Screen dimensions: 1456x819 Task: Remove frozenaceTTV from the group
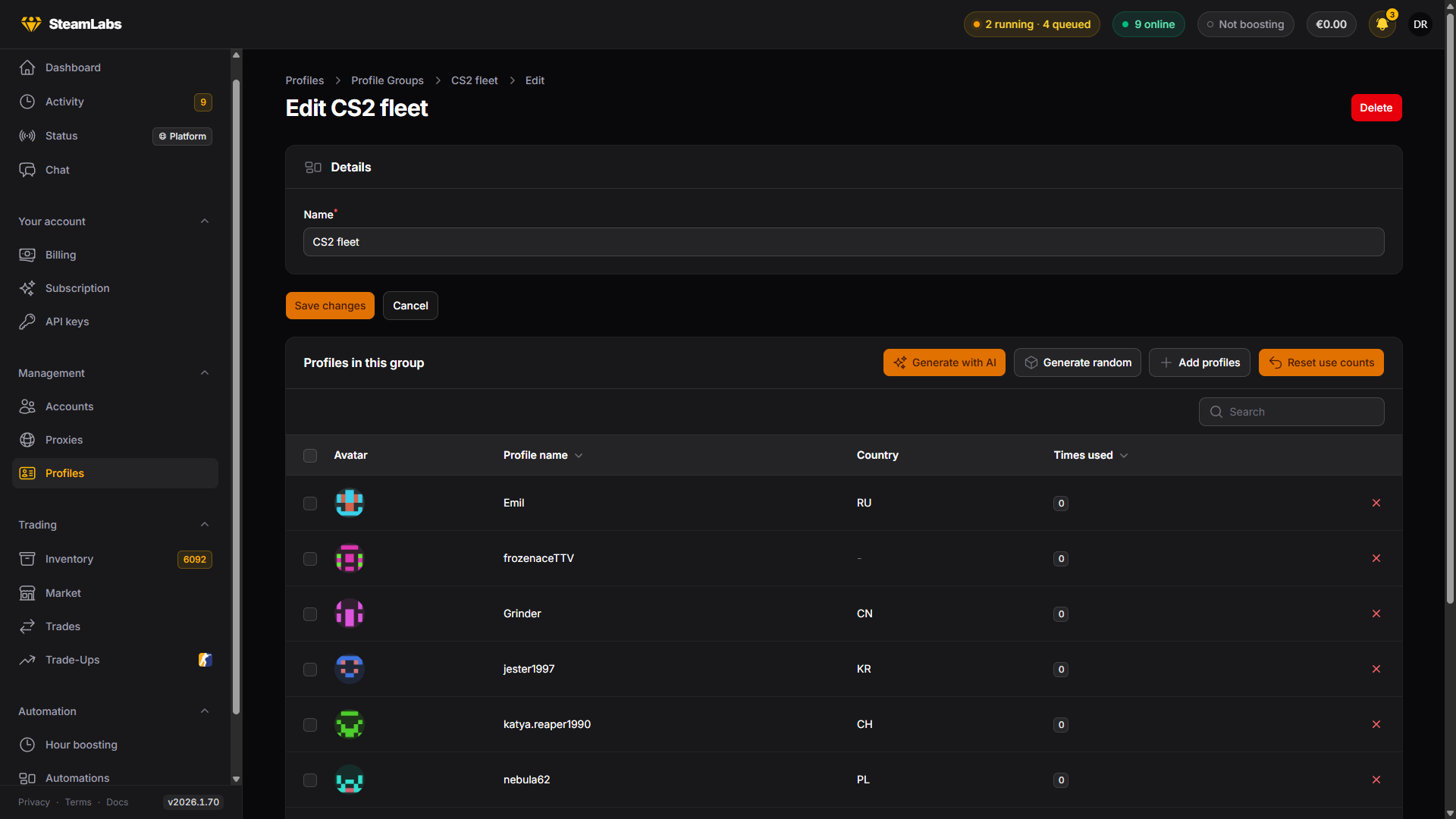tap(1376, 558)
